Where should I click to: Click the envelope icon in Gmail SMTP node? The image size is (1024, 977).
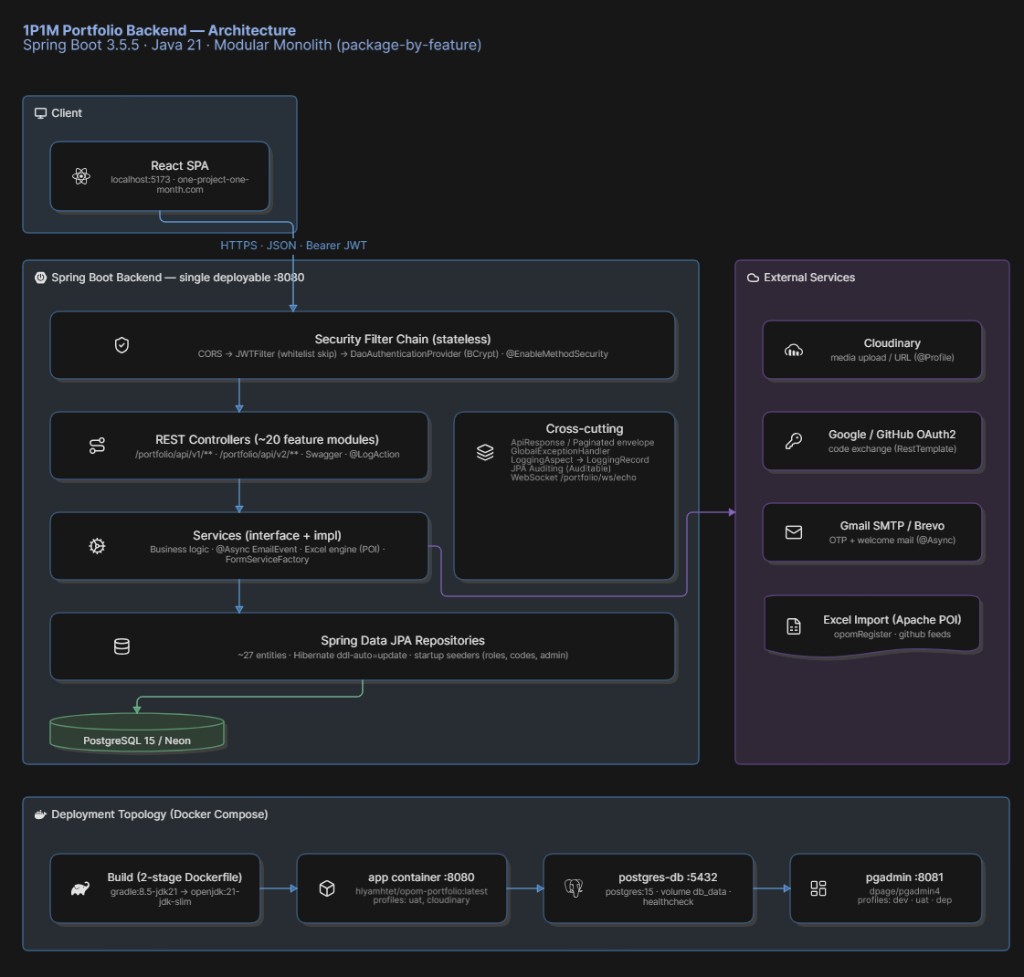tap(793, 532)
